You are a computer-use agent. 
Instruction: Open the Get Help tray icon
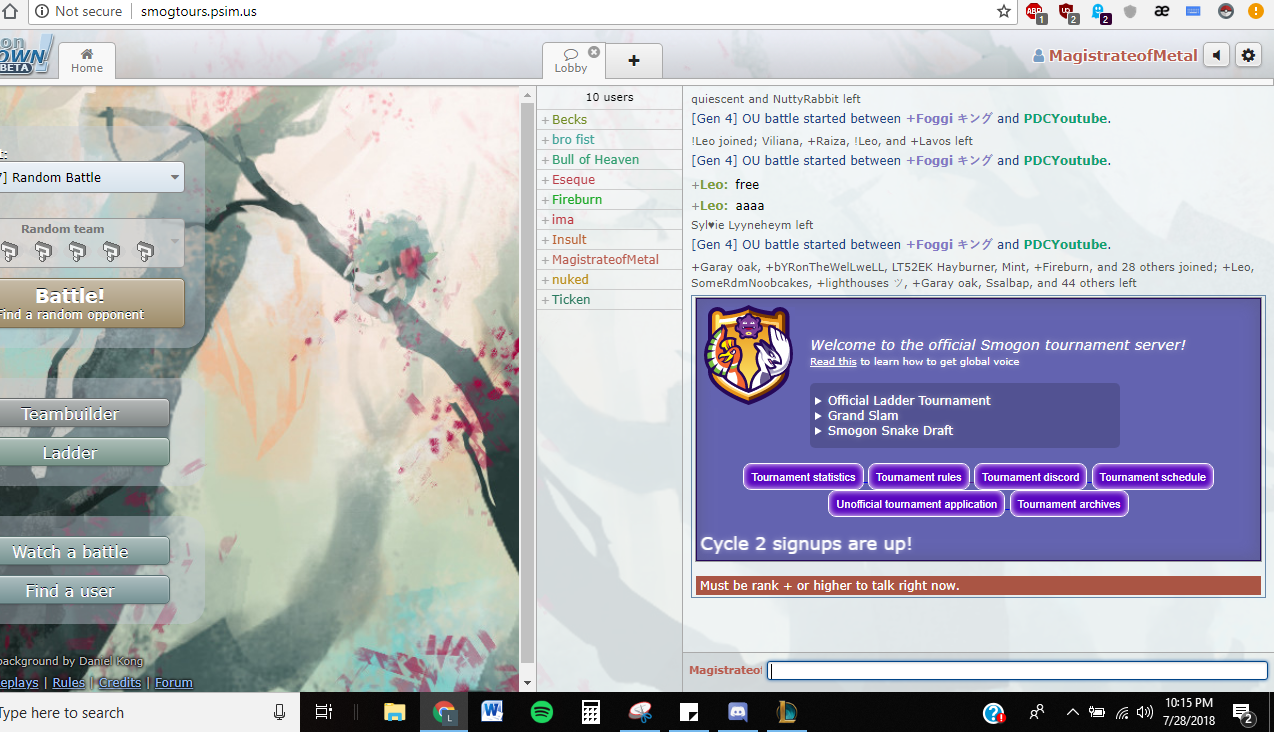(x=993, y=712)
